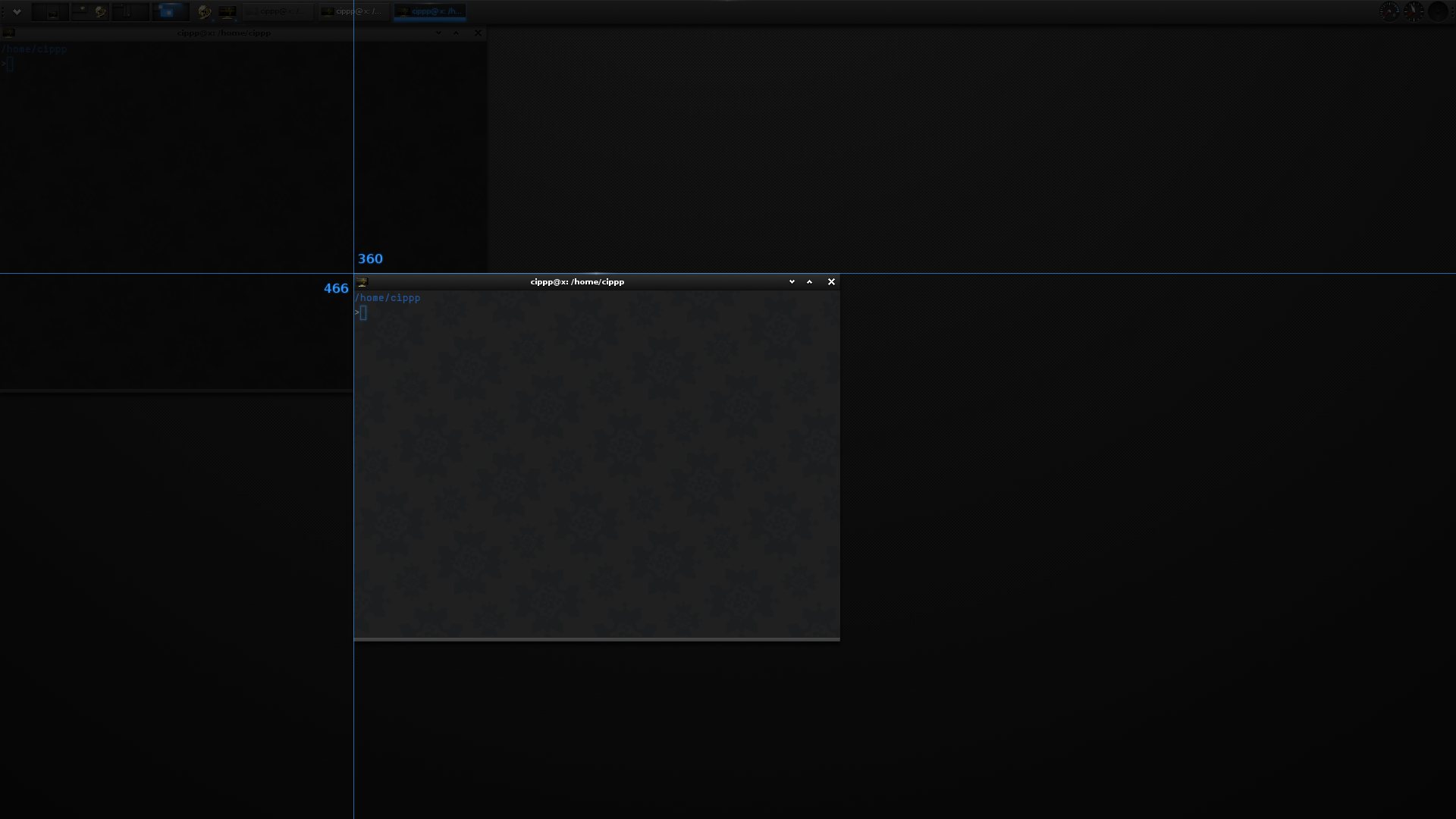Image resolution: width=1456 pixels, height=819 pixels.
Task: Switch to the first workspace in pager
Action: point(50,11)
